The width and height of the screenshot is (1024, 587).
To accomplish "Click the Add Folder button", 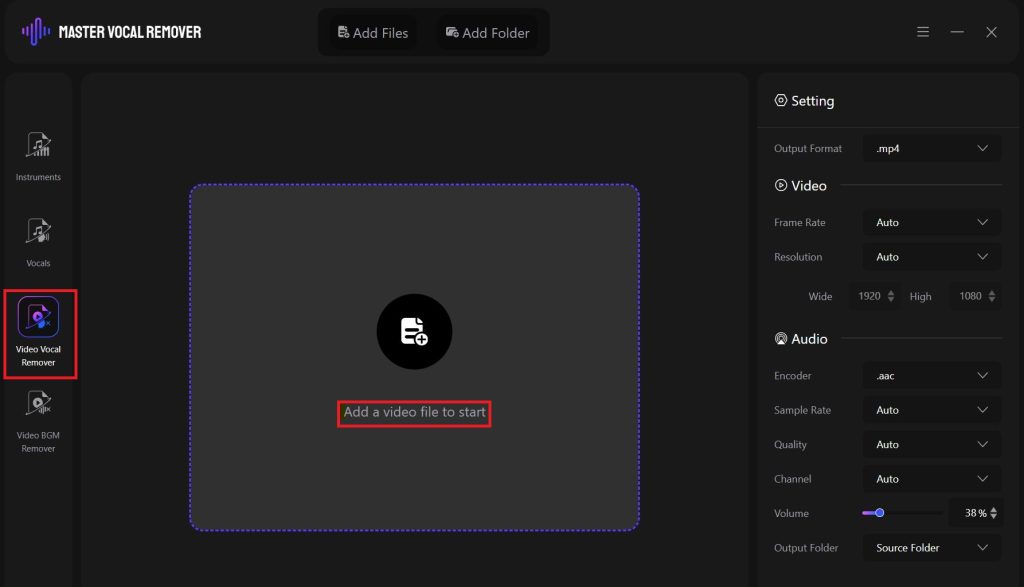I will click(x=488, y=32).
